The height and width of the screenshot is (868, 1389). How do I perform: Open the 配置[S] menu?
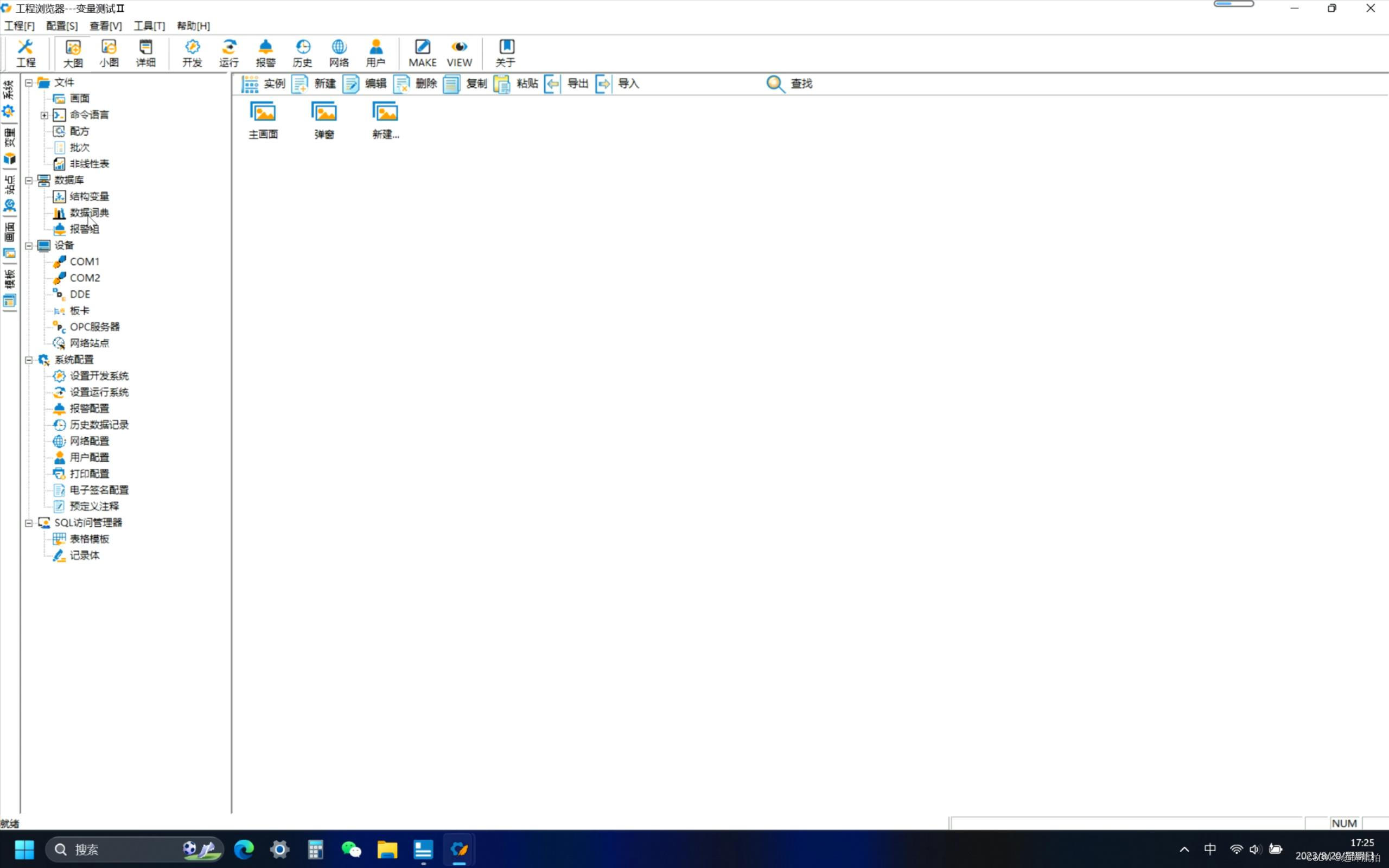[x=61, y=26]
